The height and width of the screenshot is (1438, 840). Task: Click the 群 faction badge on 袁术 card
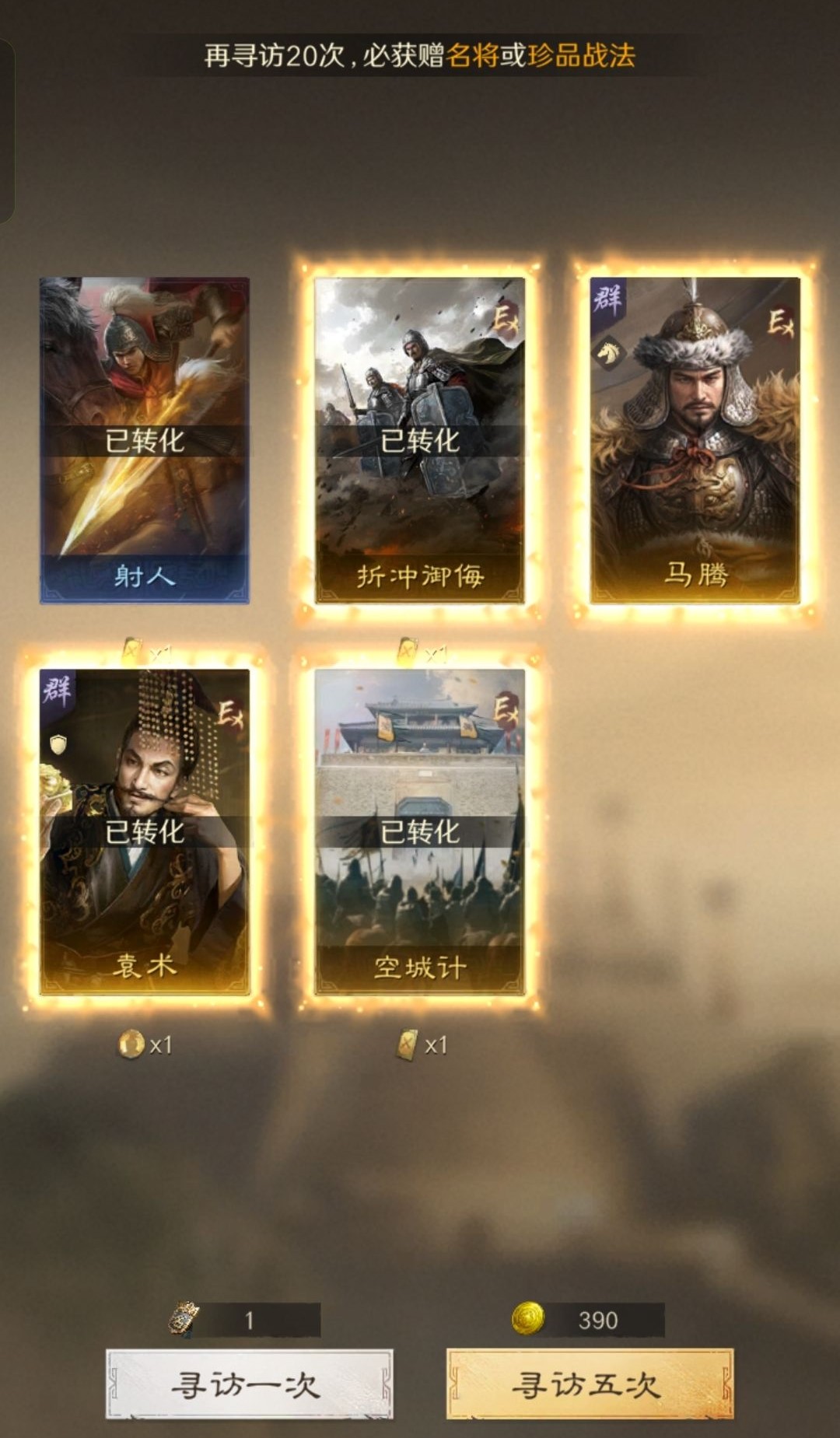tap(57, 691)
